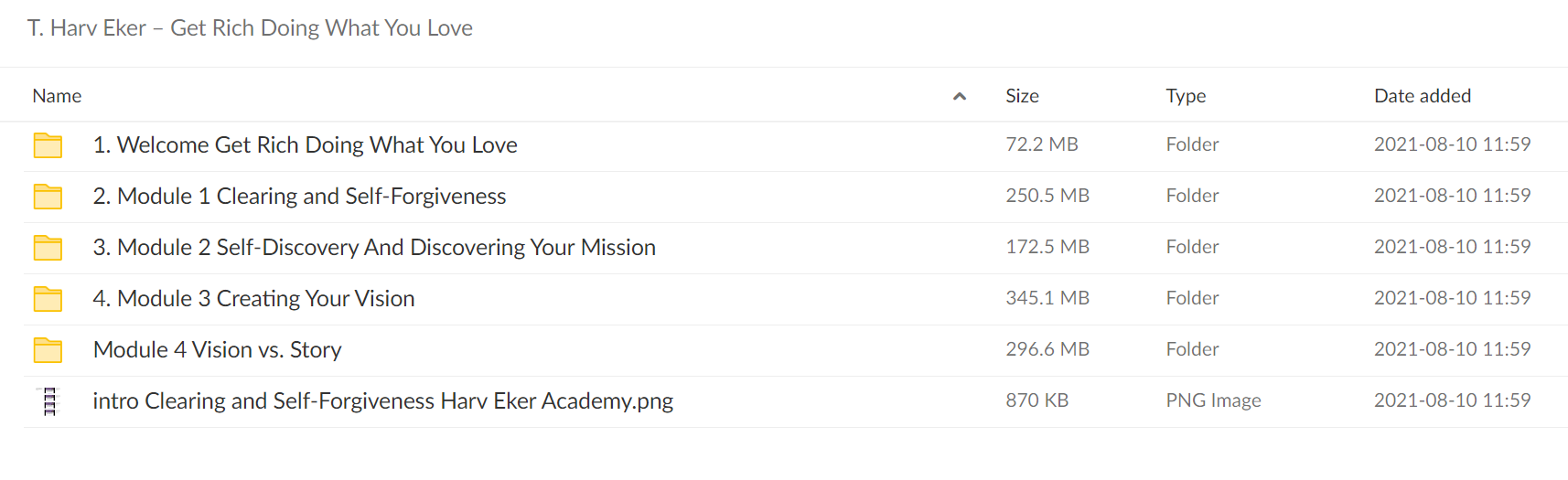Image resolution: width=1568 pixels, height=480 pixels.
Task: Toggle sort order with the Name arrow
Action: pyautogui.click(x=959, y=96)
